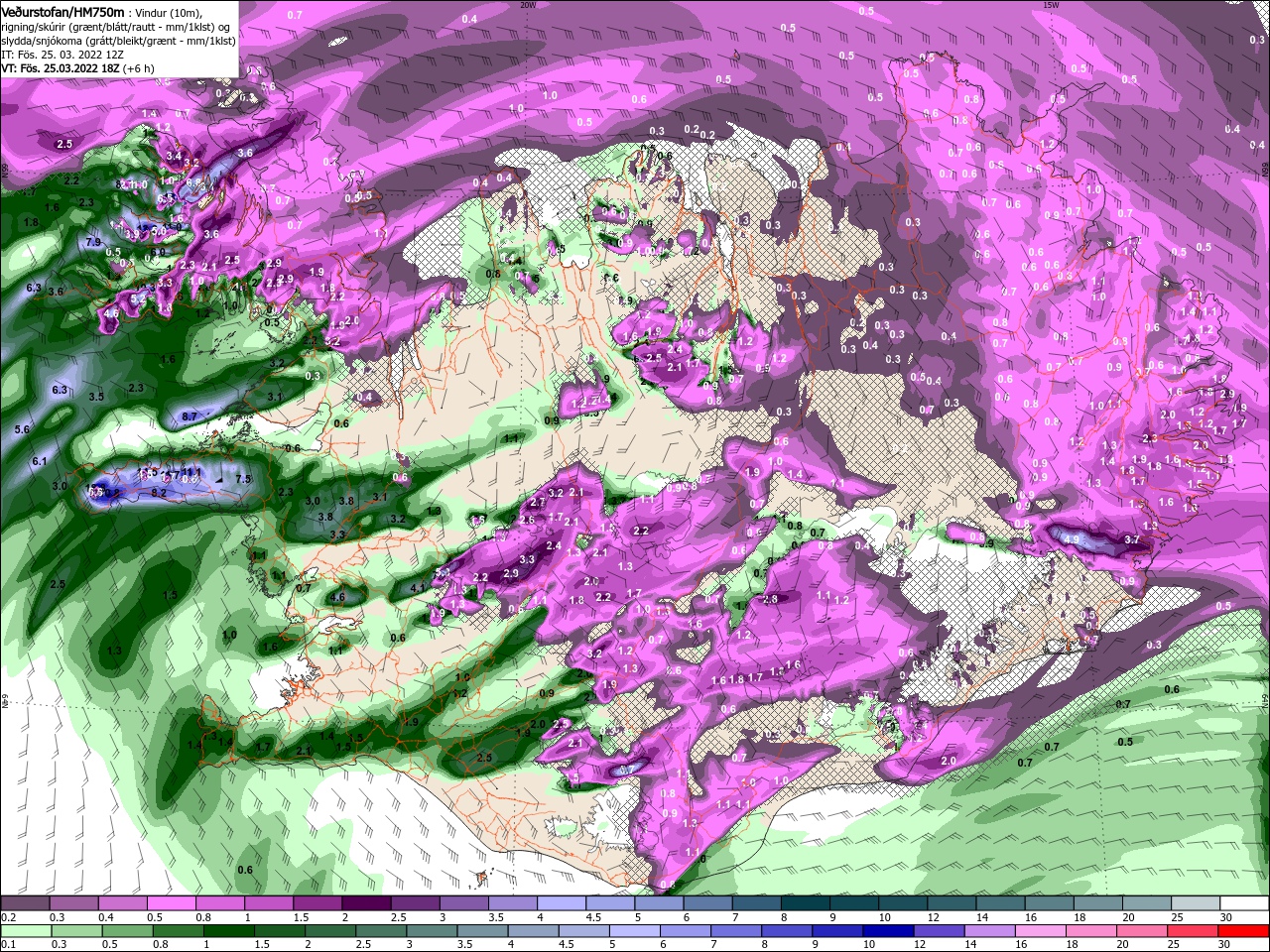Click the 3.7 snowfall value on the map
The width and height of the screenshot is (1270, 952).
tap(1132, 539)
